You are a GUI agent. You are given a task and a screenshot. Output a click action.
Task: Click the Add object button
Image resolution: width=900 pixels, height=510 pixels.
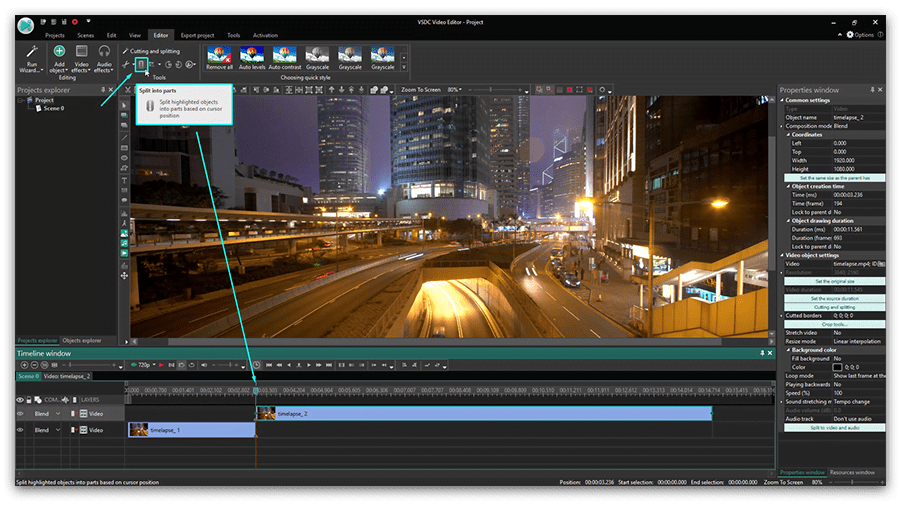click(59, 59)
